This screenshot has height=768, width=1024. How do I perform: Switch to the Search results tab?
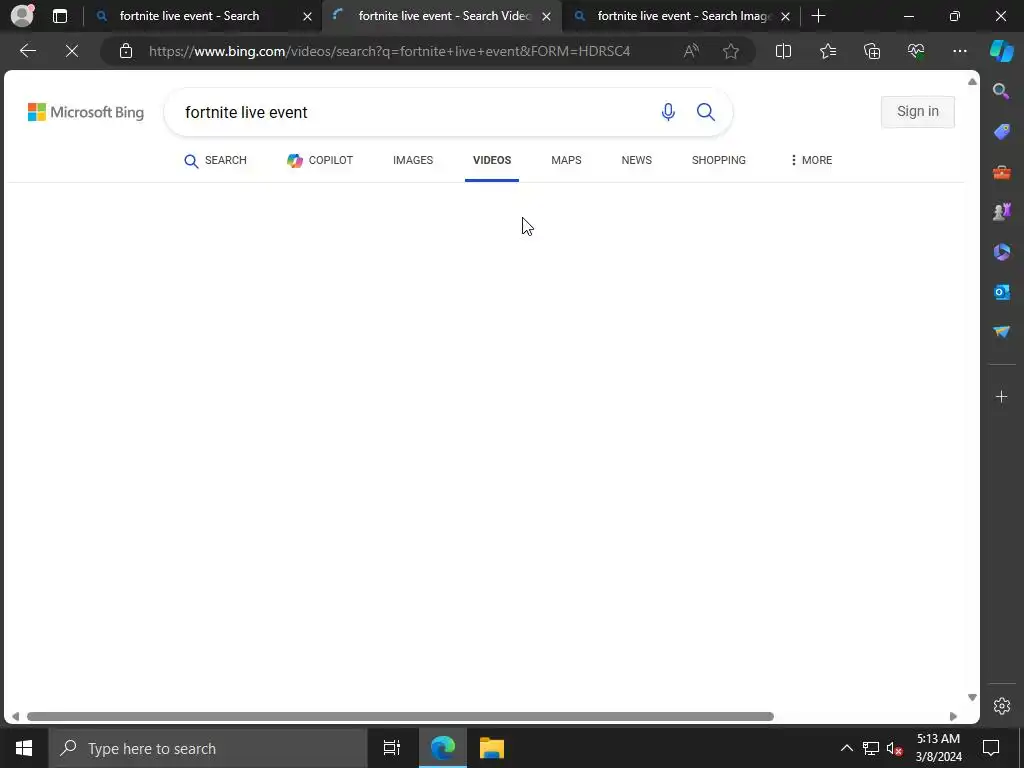point(215,161)
